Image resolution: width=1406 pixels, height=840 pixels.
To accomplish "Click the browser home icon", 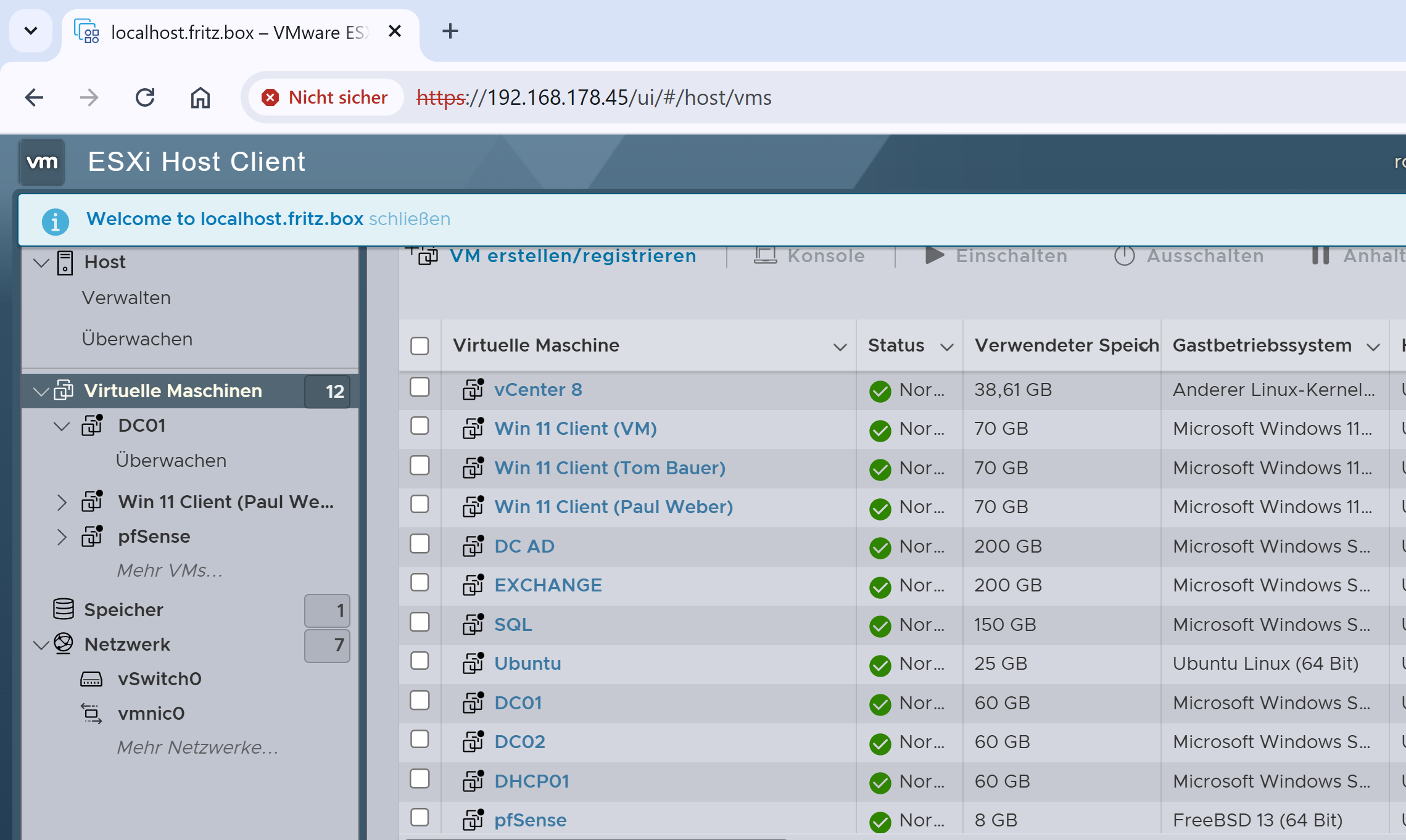I will (x=200, y=97).
